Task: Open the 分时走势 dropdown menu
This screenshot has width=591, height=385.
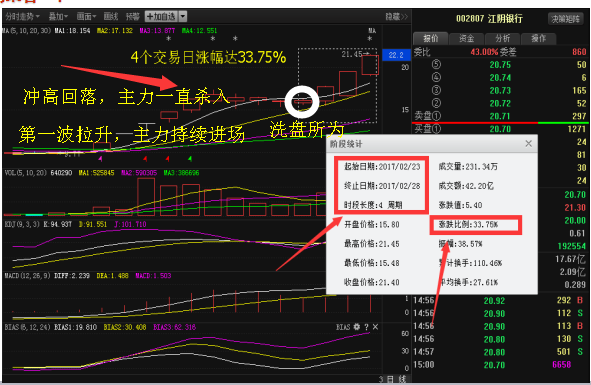Action: pos(22,17)
